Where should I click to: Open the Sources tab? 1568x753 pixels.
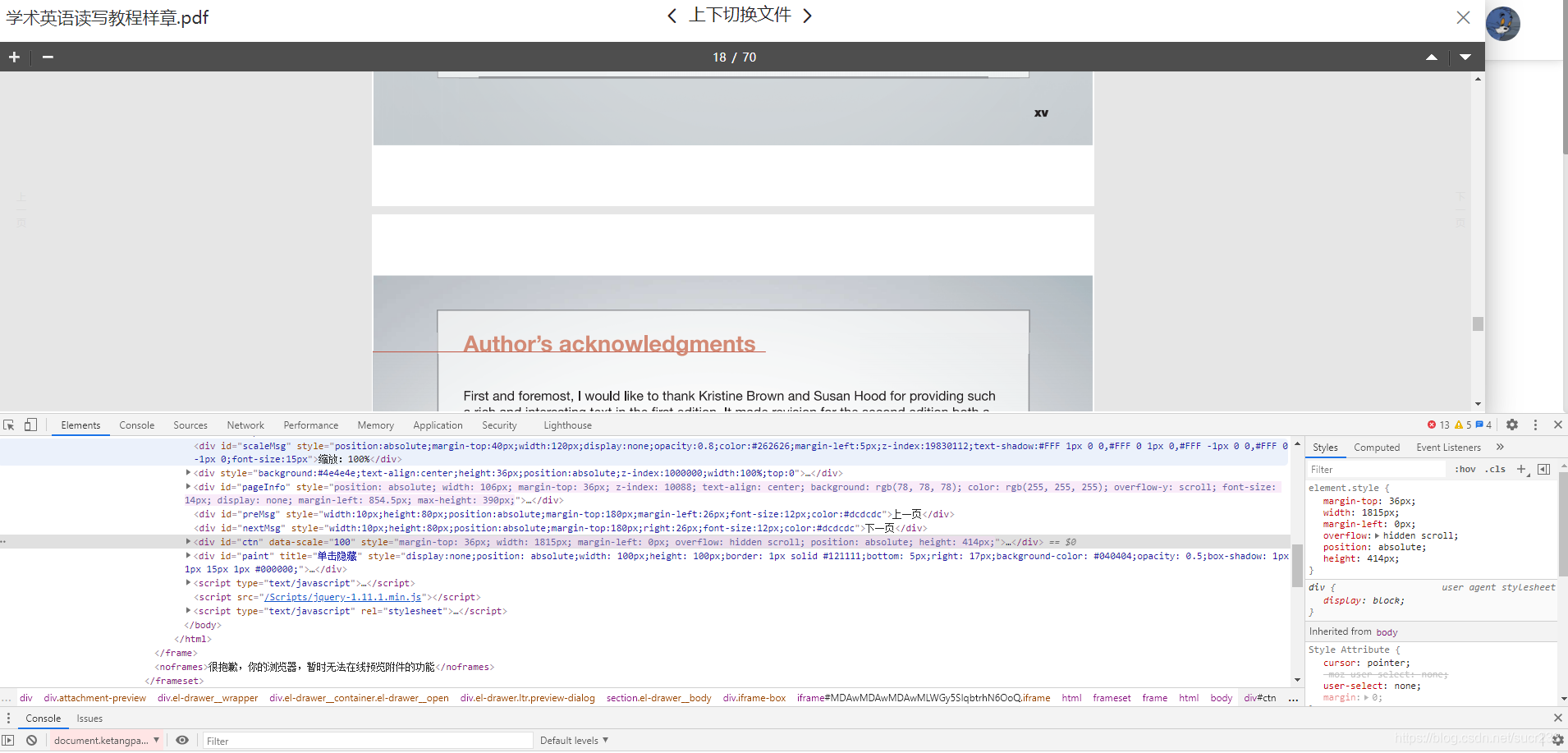pyautogui.click(x=190, y=425)
